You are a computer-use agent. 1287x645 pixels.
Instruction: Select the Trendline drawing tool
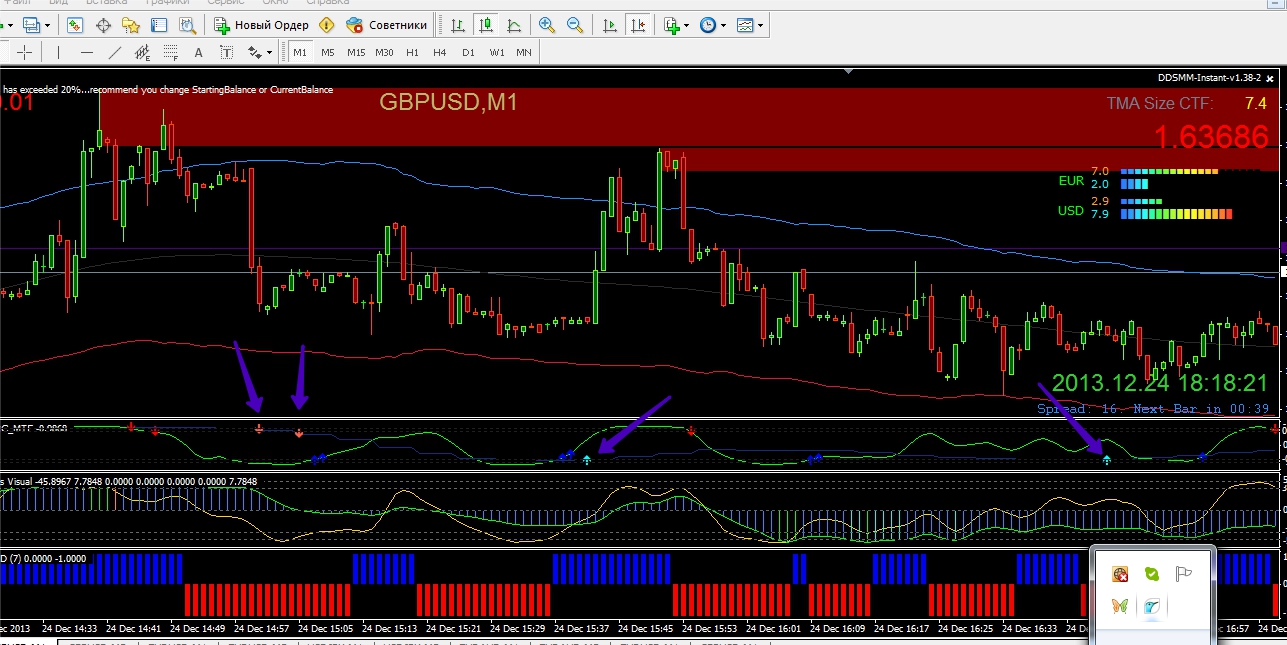[115, 52]
